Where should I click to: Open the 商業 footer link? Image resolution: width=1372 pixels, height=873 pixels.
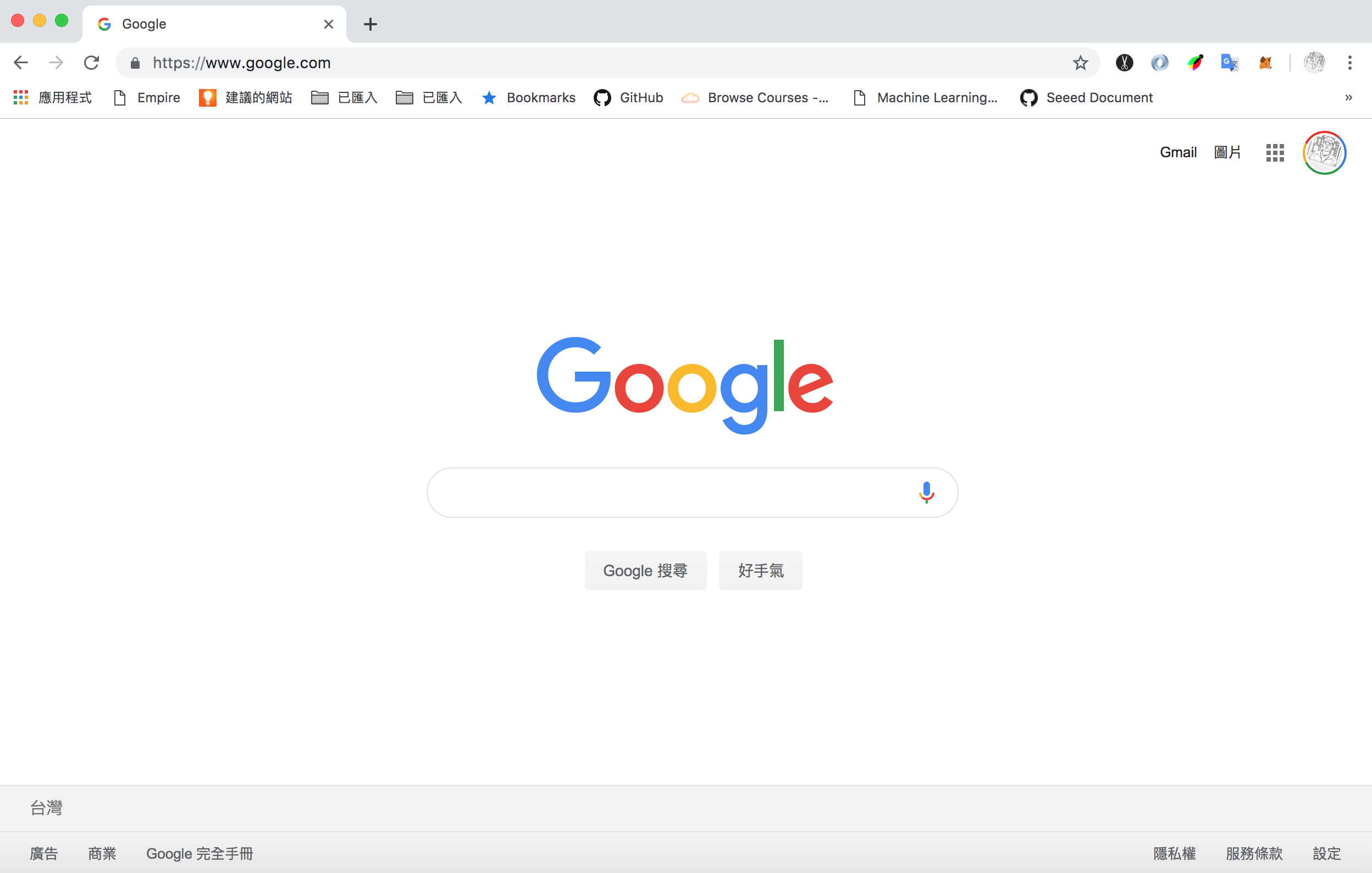click(102, 854)
